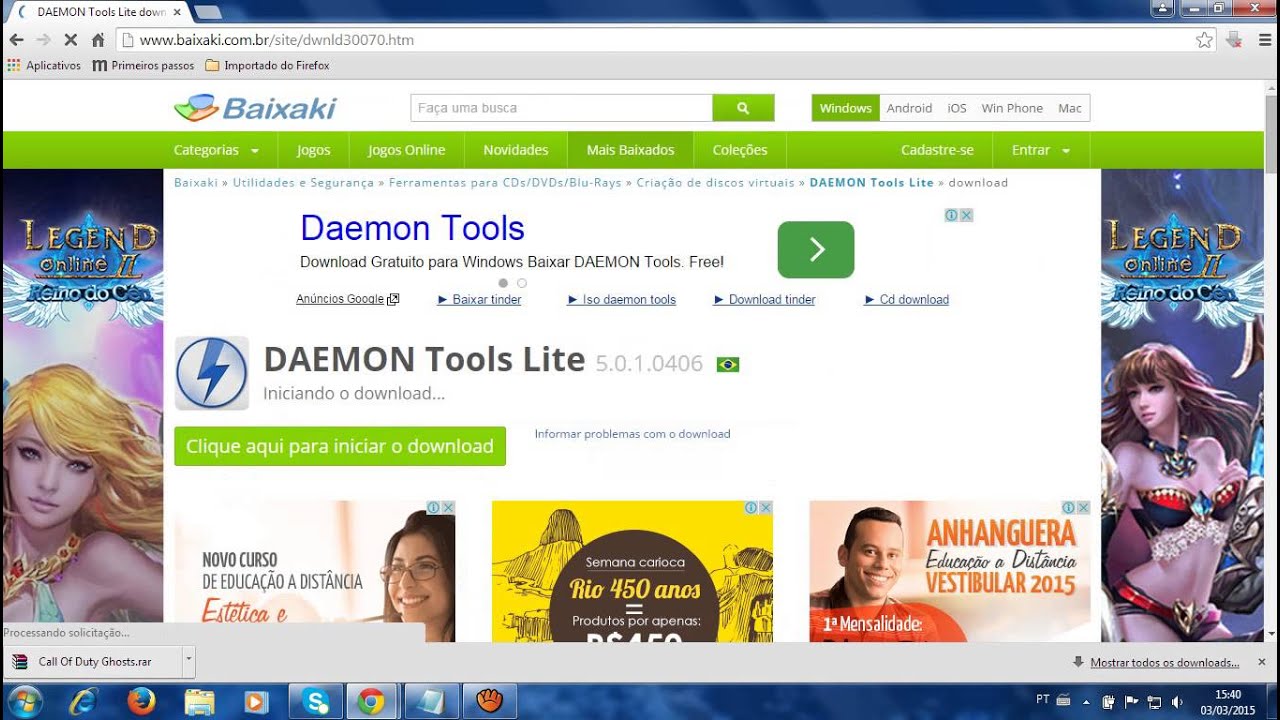1280x720 pixels.
Task: Go to Ferramentas para CDs/DVDs/Blu-Rays breadcrumb
Action: [505, 183]
